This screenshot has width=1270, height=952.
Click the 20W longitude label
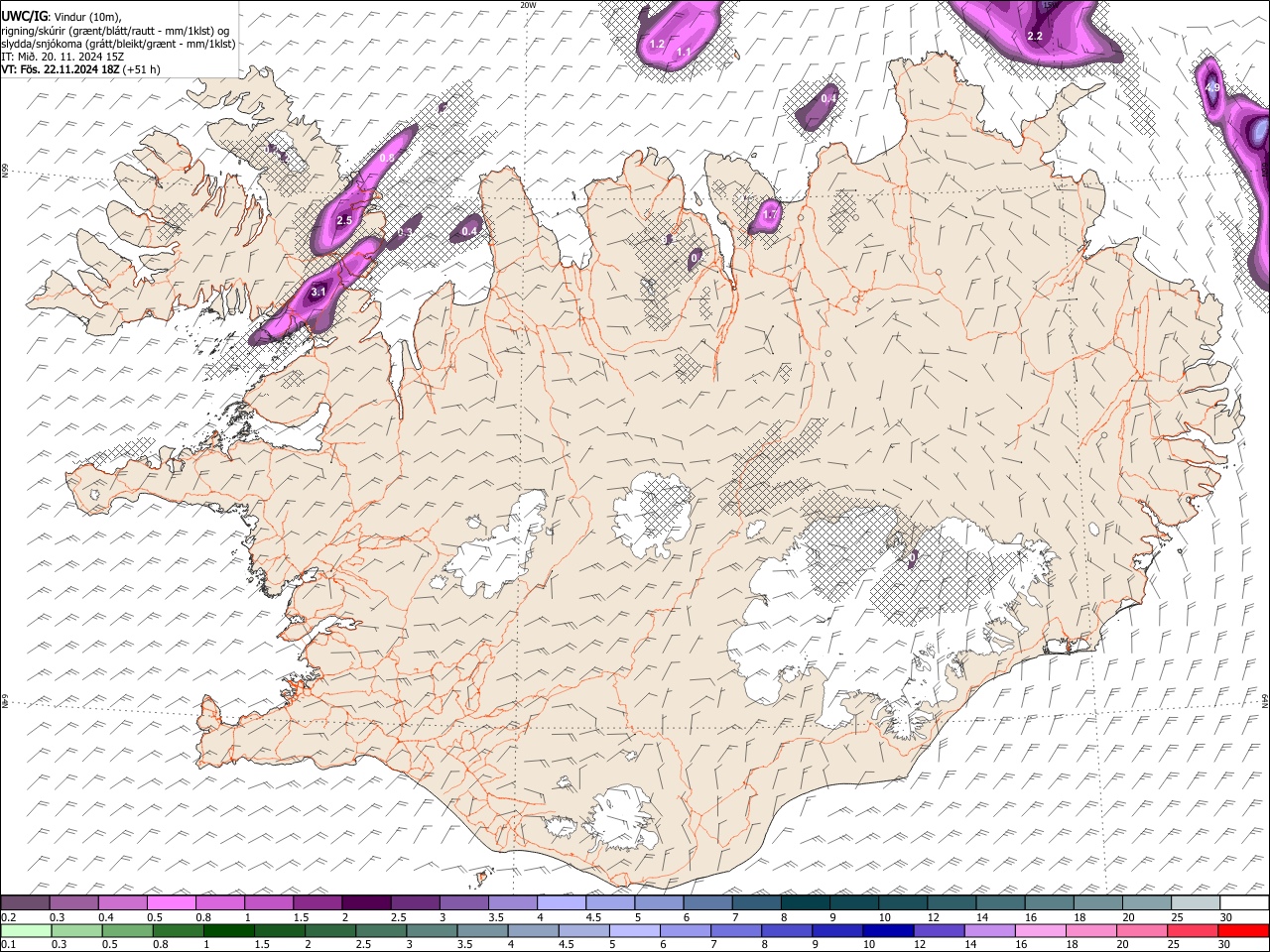click(528, 5)
